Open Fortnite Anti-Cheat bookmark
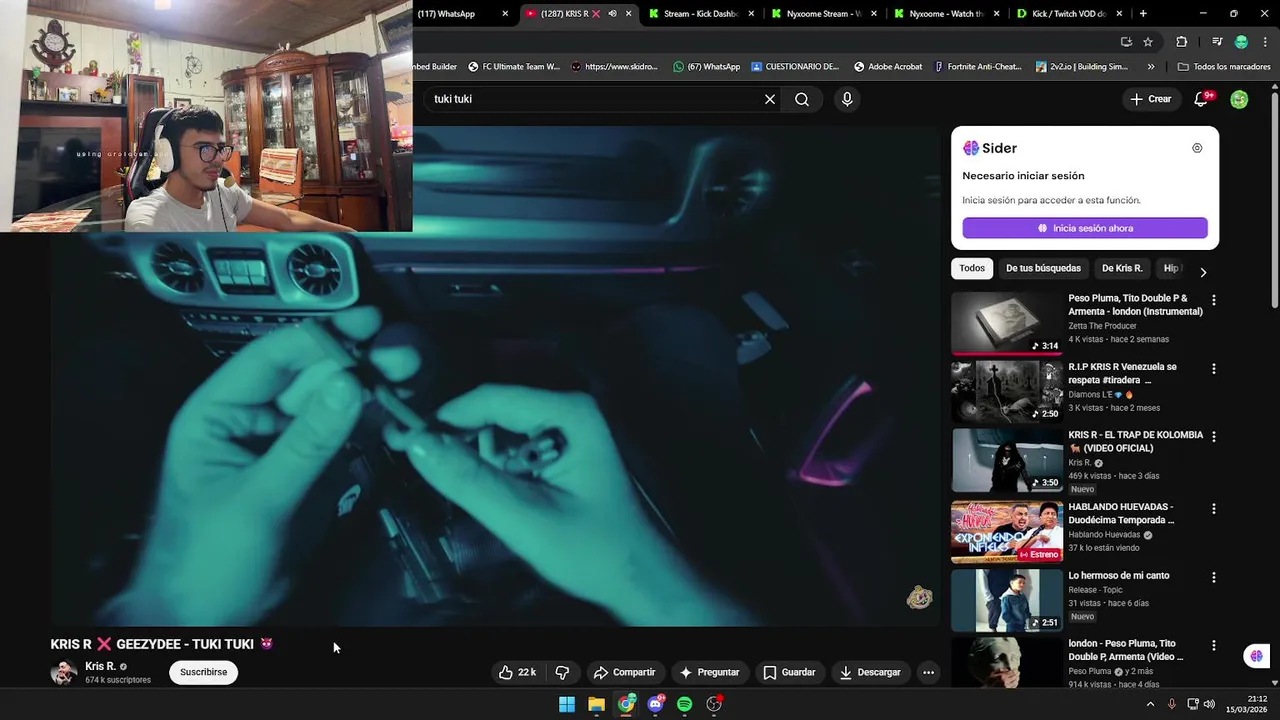1280x720 pixels. pyautogui.click(x=978, y=67)
